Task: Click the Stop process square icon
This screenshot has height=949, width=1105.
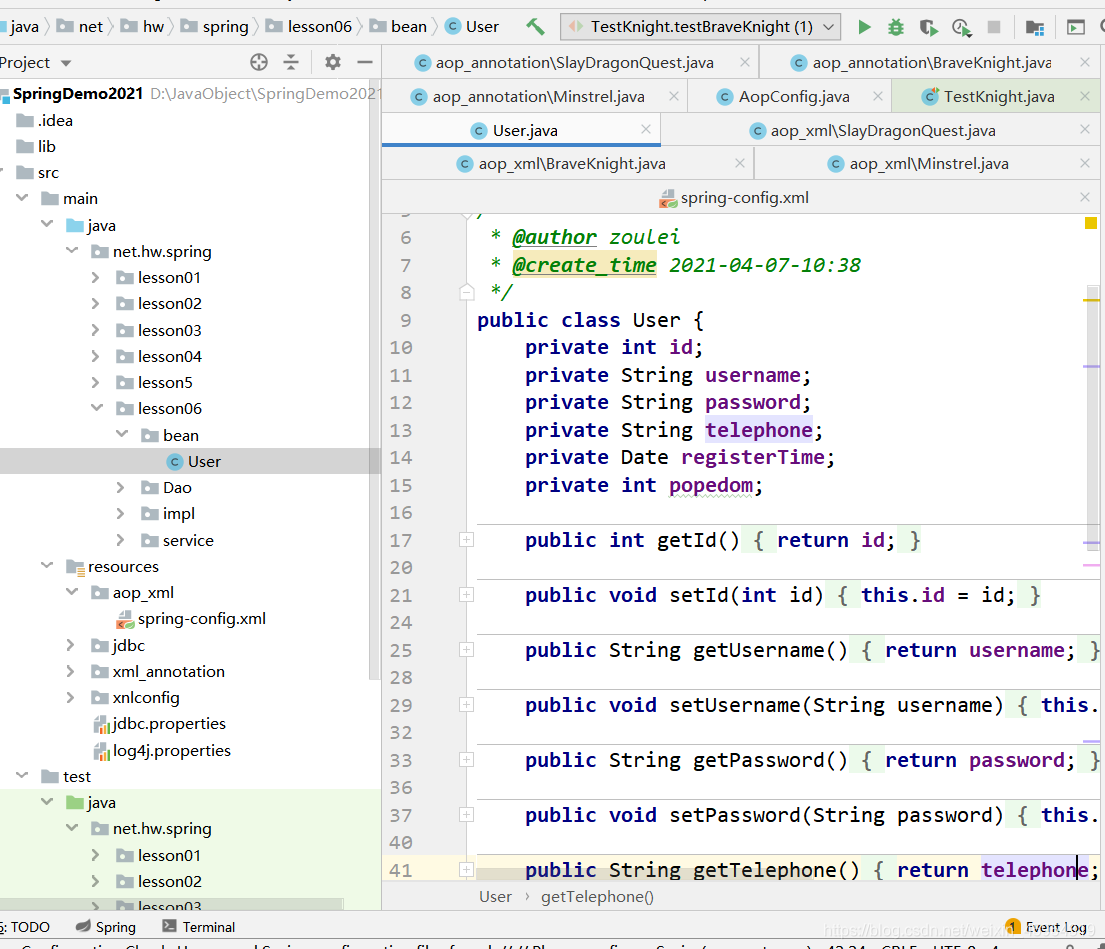Action: [994, 27]
